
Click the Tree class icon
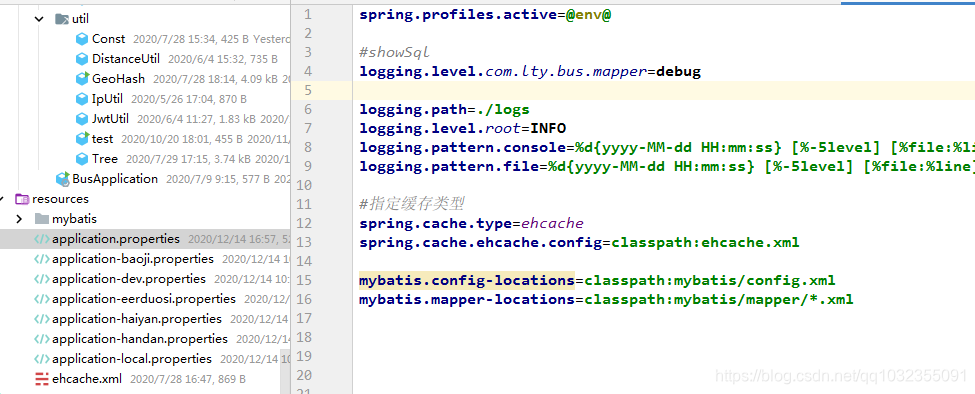click(x=81, y=158)
